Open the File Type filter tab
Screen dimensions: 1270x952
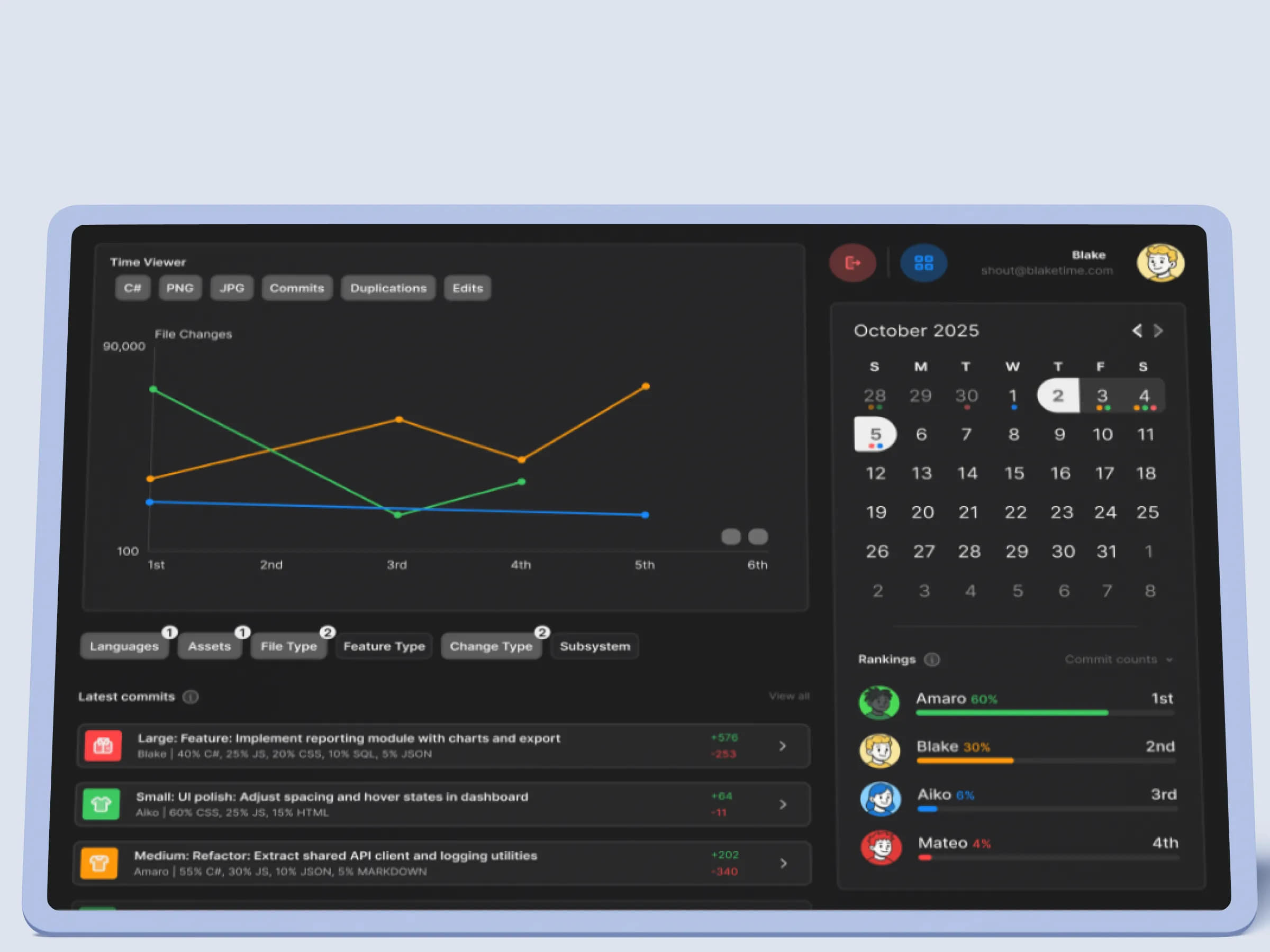[x=289, y=646]
